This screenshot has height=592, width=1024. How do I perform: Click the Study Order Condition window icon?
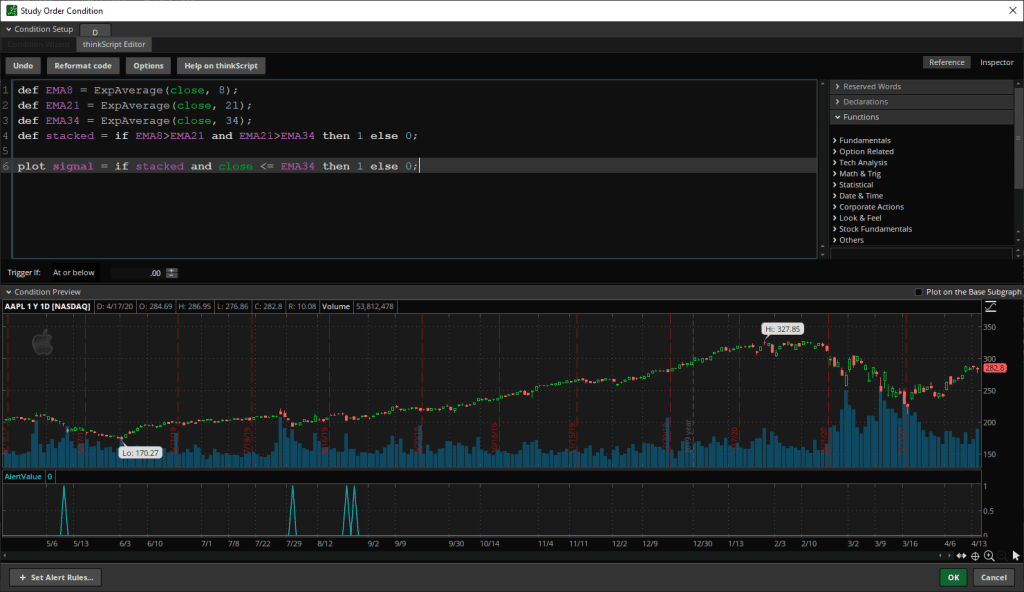click(x=10, y=10)
